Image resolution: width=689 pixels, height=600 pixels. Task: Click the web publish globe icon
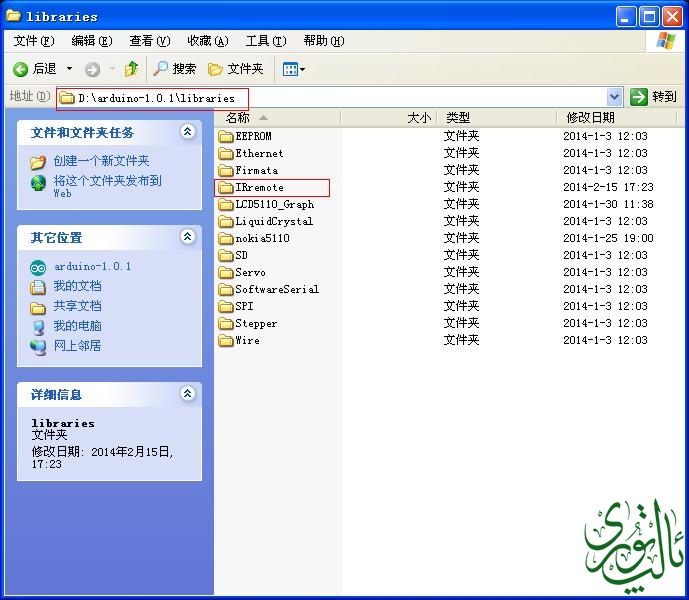click(38, 183)
